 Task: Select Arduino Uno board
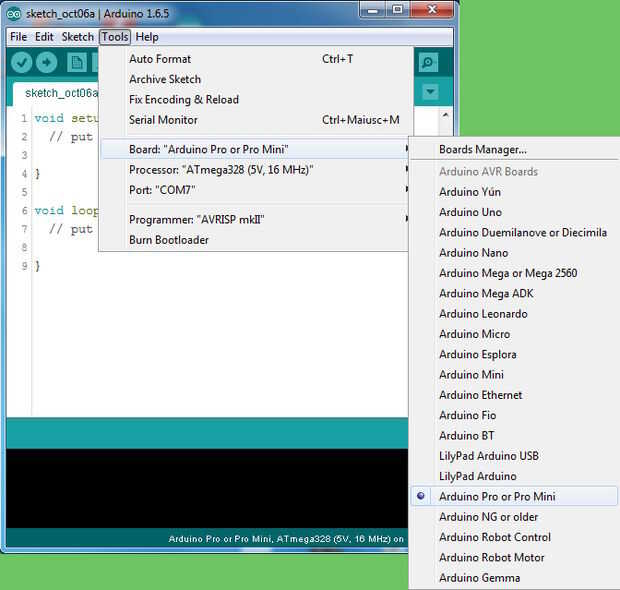(x=514, y=212)
